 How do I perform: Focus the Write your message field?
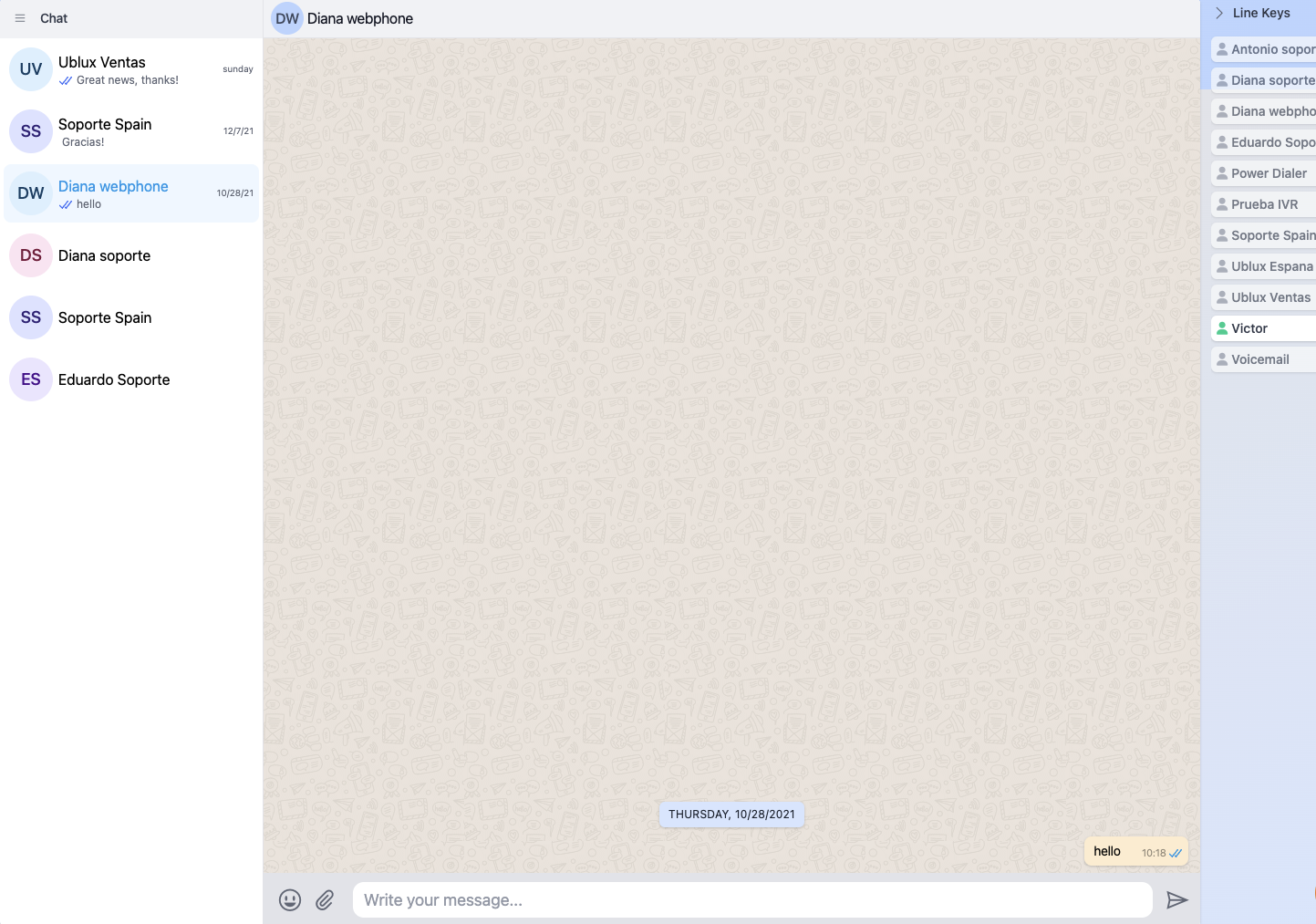[x=752, y=900]
